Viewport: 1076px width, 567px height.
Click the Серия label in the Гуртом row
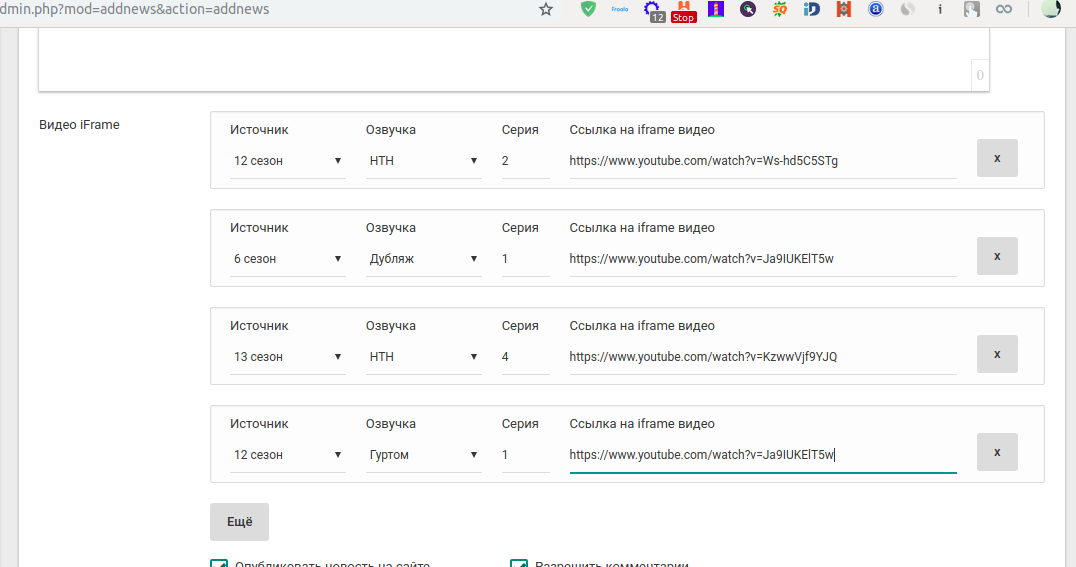coord(520,424)
